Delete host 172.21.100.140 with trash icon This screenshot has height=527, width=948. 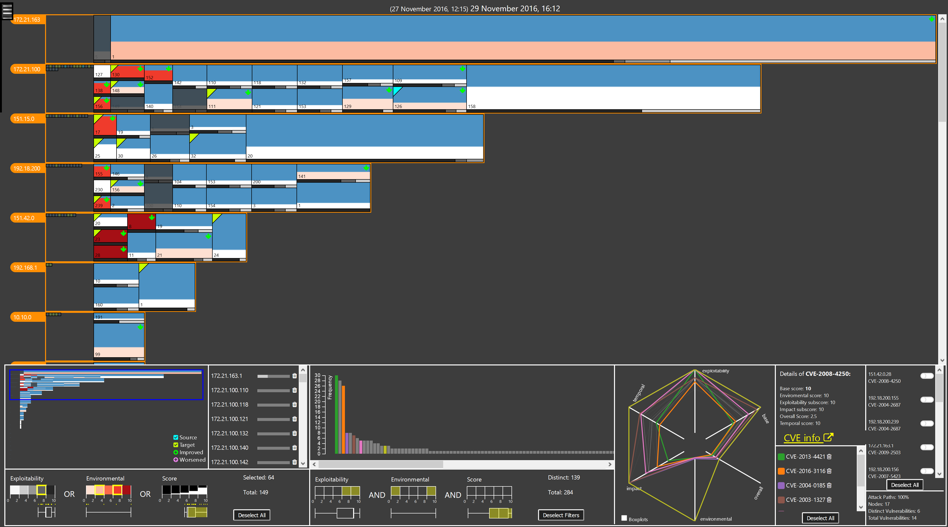(294, 448)
